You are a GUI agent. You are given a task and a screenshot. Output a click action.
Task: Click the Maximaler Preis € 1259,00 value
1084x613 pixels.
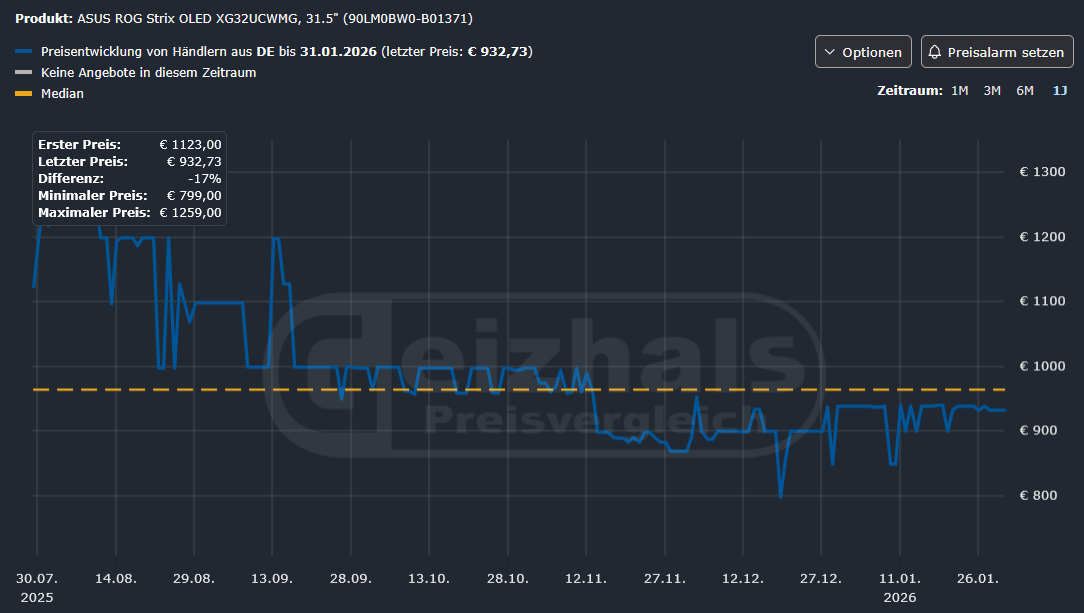pos(190,213)
